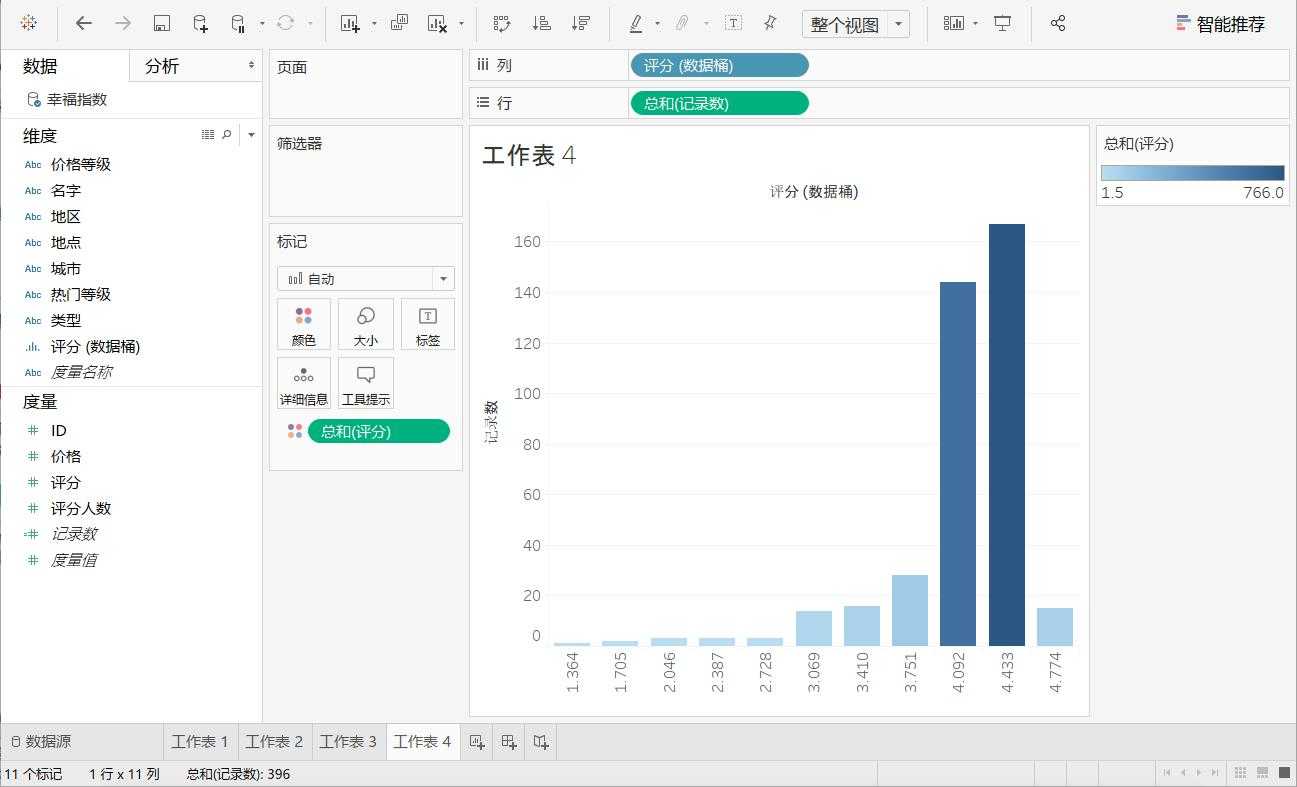Click the 总和(评分) pill on Marks card

(x=379, y=431)
